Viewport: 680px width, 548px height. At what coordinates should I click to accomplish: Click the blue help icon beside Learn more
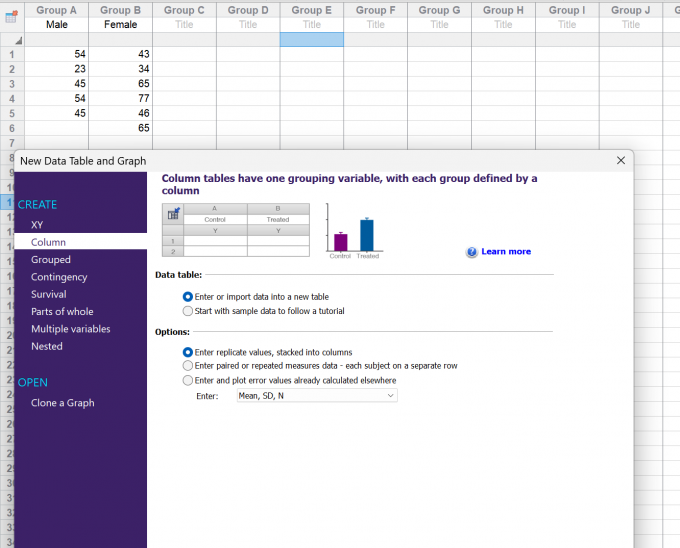[472, 252]
